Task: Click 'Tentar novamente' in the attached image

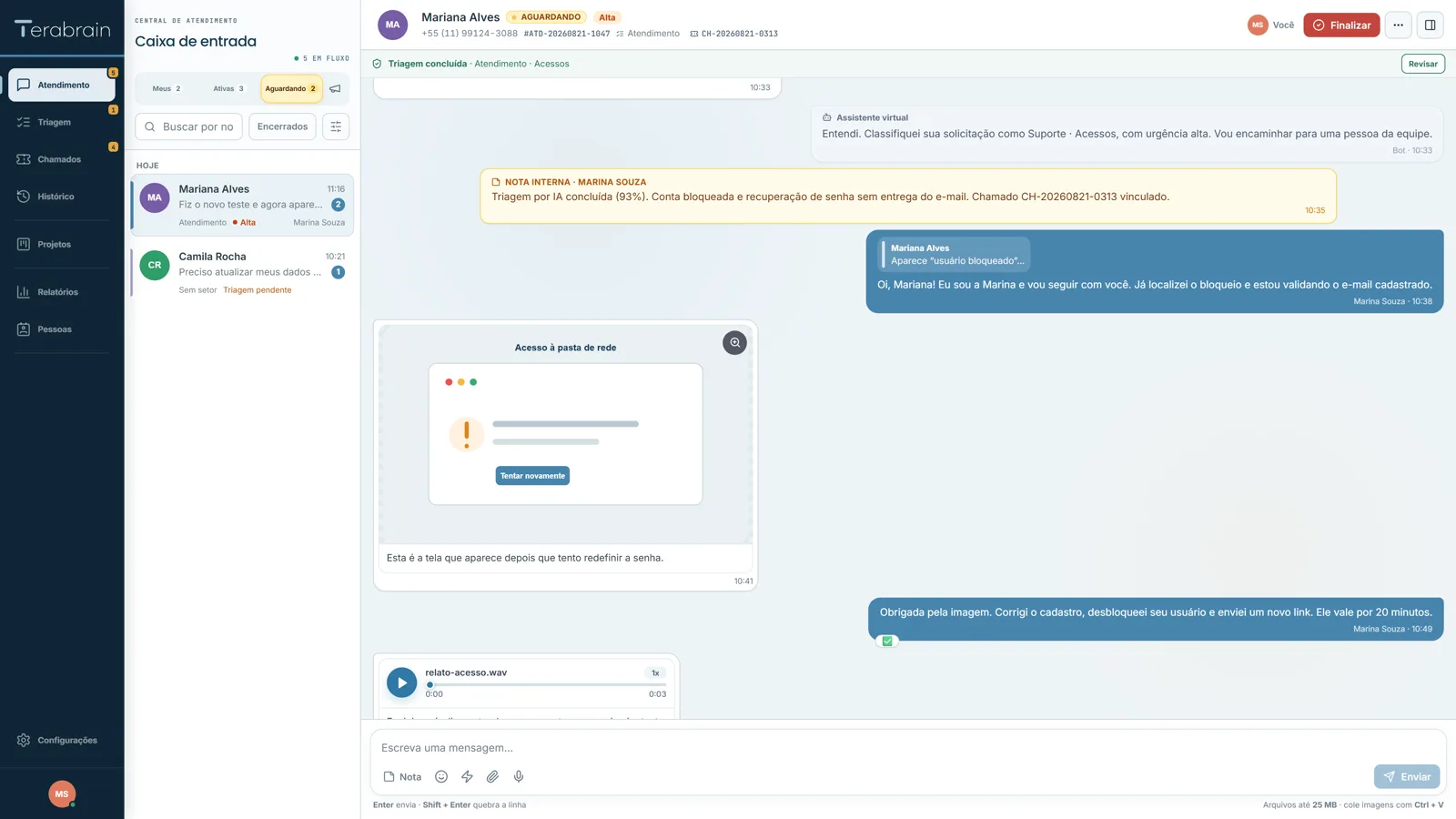Action: pos(532,476)
